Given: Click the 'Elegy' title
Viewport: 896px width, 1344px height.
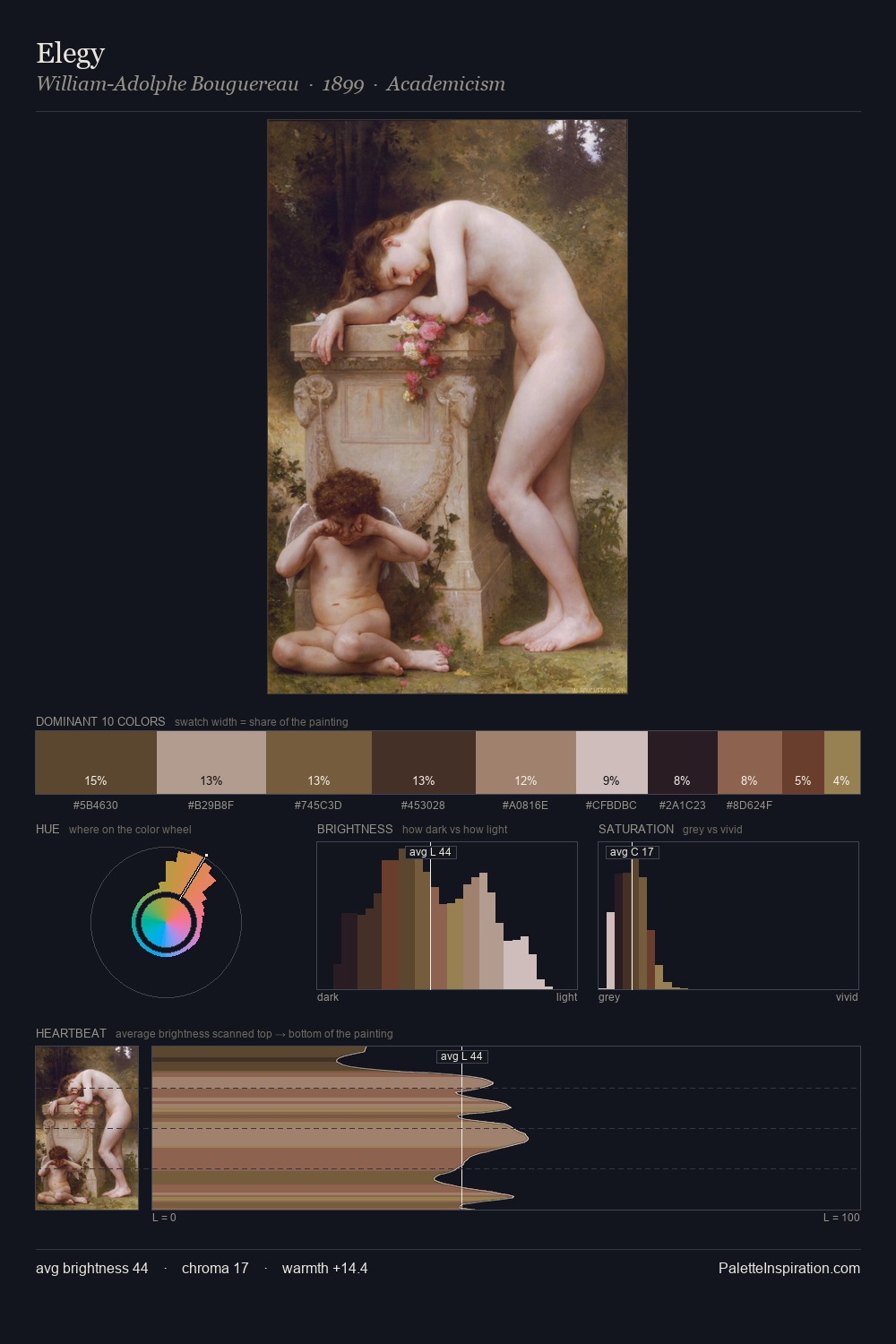Looking at the screenshot, I should click(71, 53).
